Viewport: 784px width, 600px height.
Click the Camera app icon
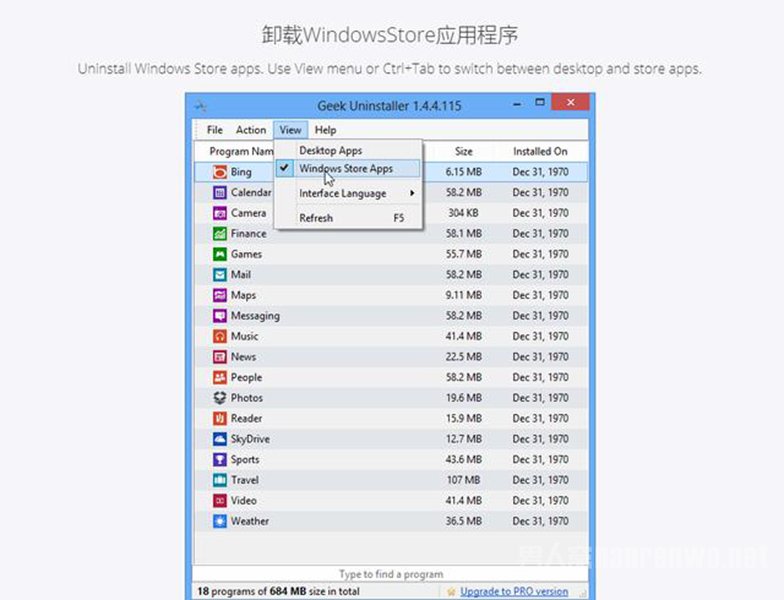coord(220,213)
